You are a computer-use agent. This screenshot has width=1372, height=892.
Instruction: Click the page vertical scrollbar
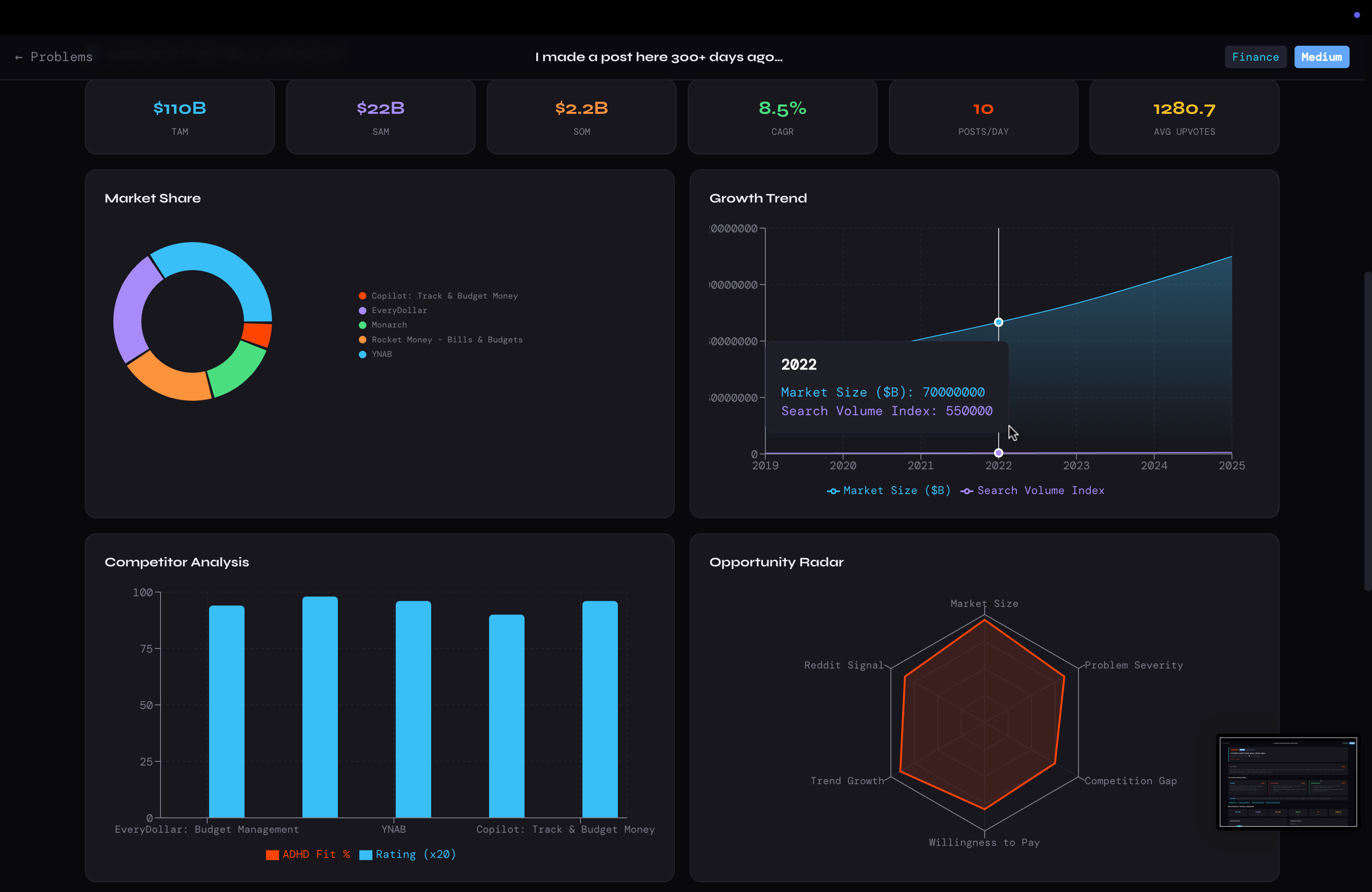click(x=1367, y=431)
